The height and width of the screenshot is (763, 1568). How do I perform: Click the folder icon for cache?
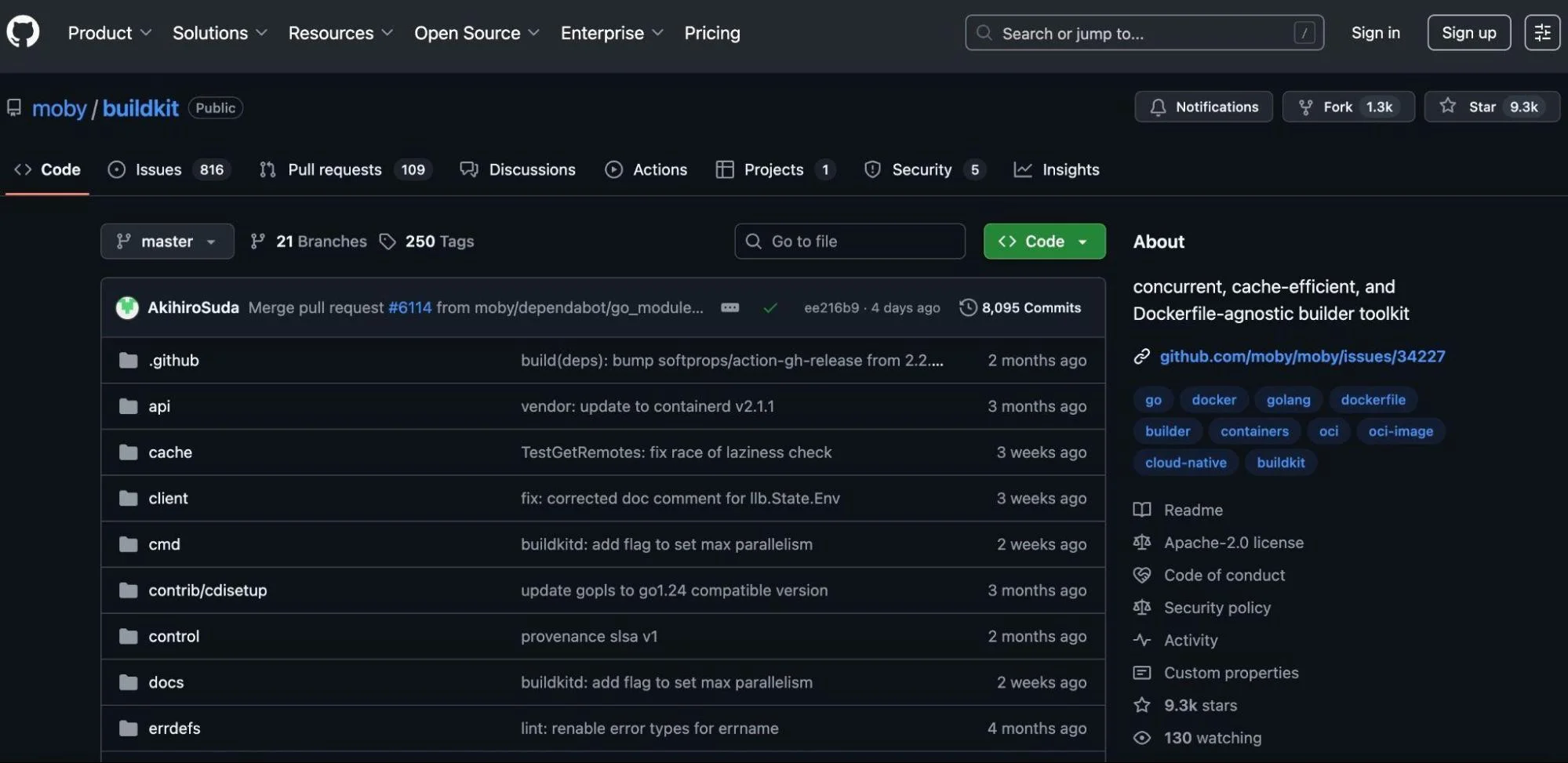click(128, 452)
